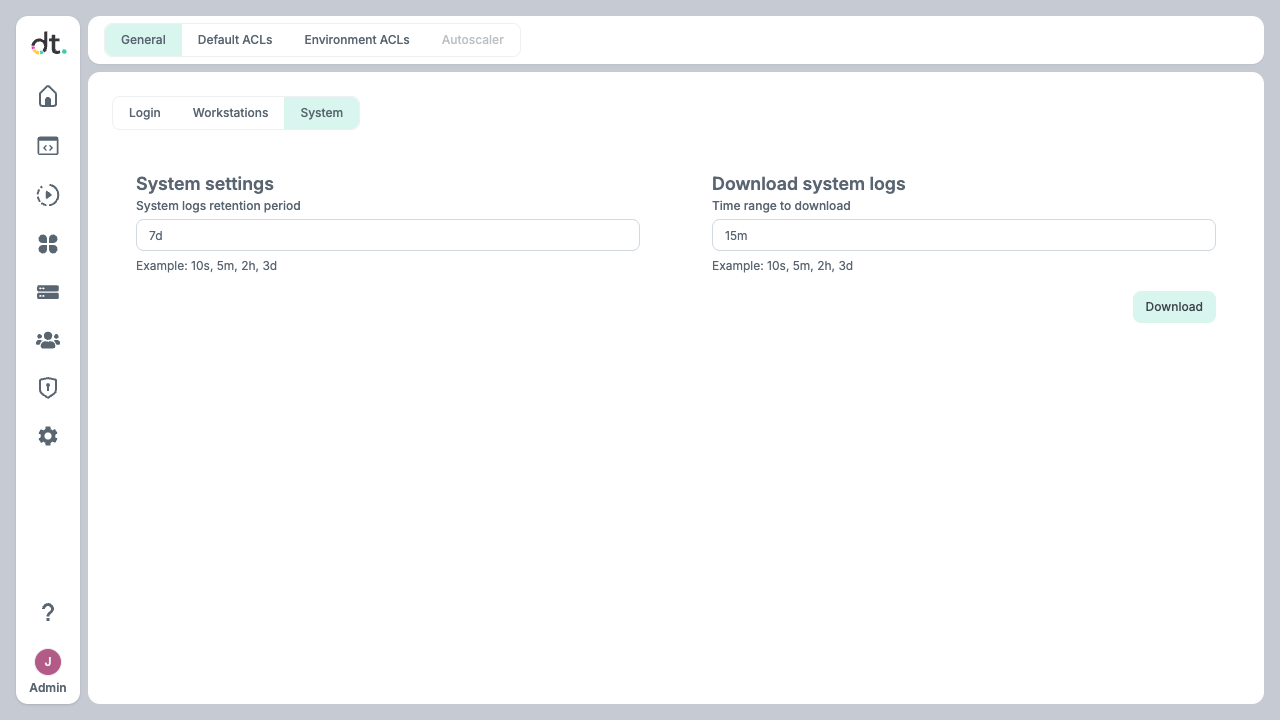Open the server stack icon
Screen dimensions: 1280x720
[48, 292]
